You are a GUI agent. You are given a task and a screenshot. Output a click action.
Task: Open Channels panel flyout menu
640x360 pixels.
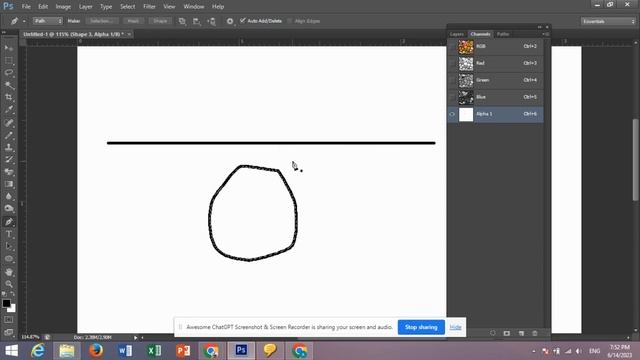click(x=546, y=34)
